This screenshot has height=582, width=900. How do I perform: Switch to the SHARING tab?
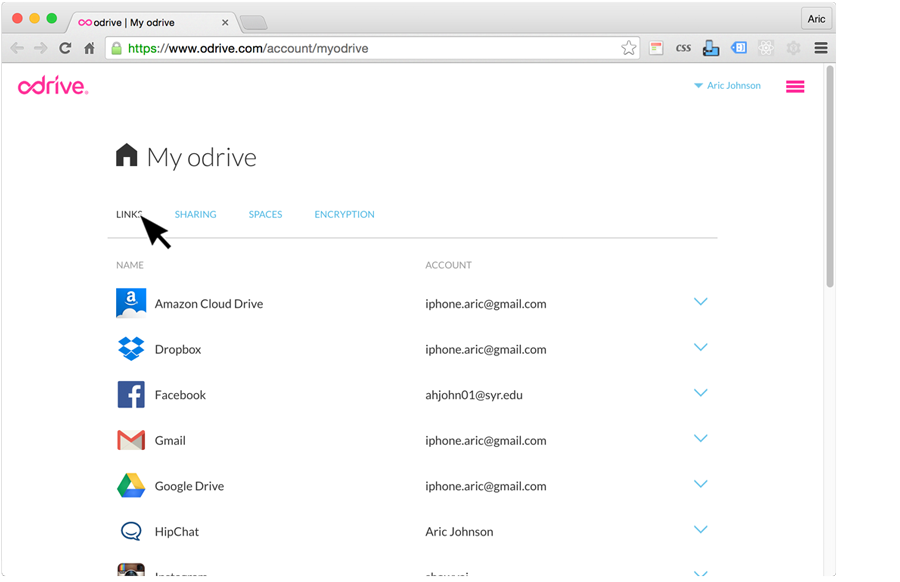tap(195, 214)
